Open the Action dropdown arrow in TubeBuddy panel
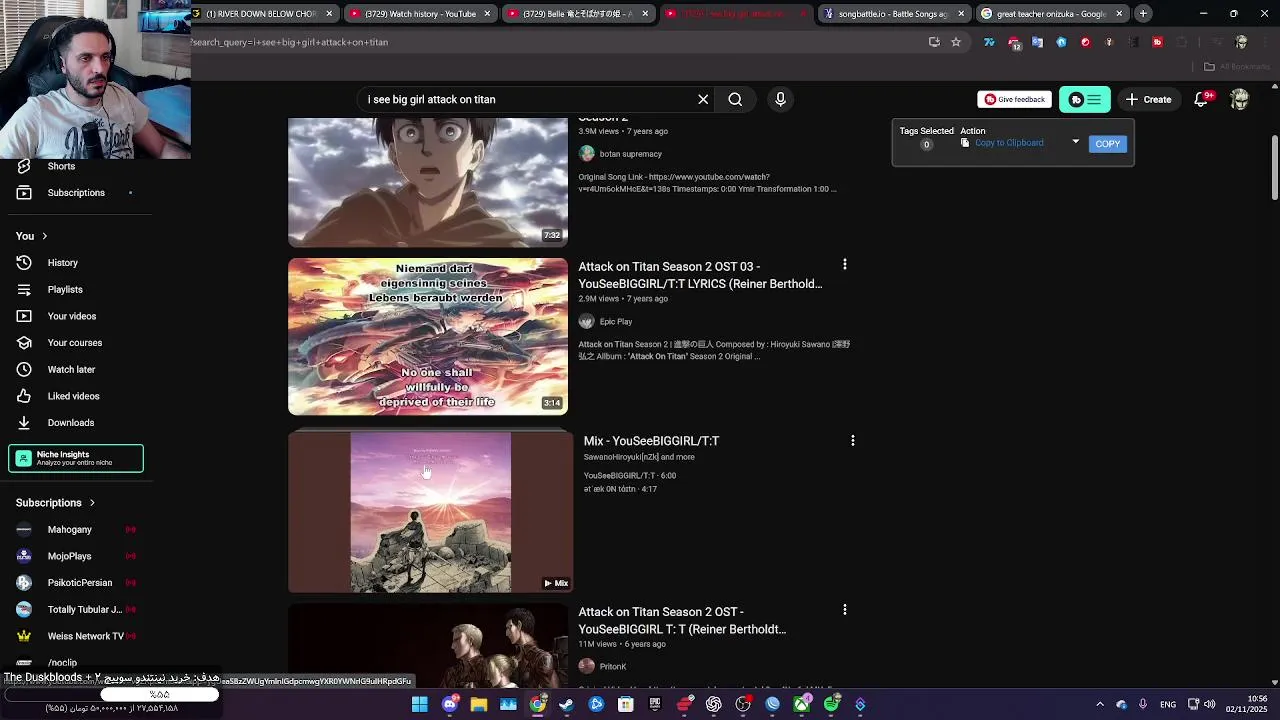 (x=1076, y=142)
